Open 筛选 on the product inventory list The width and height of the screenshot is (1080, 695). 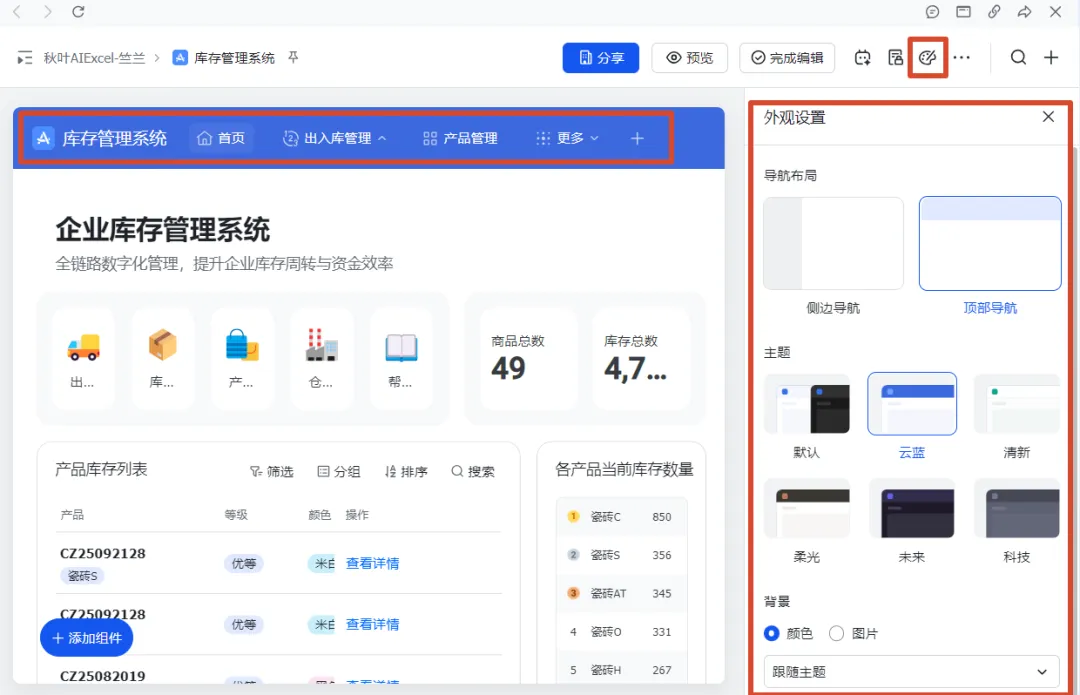point(272,471)
